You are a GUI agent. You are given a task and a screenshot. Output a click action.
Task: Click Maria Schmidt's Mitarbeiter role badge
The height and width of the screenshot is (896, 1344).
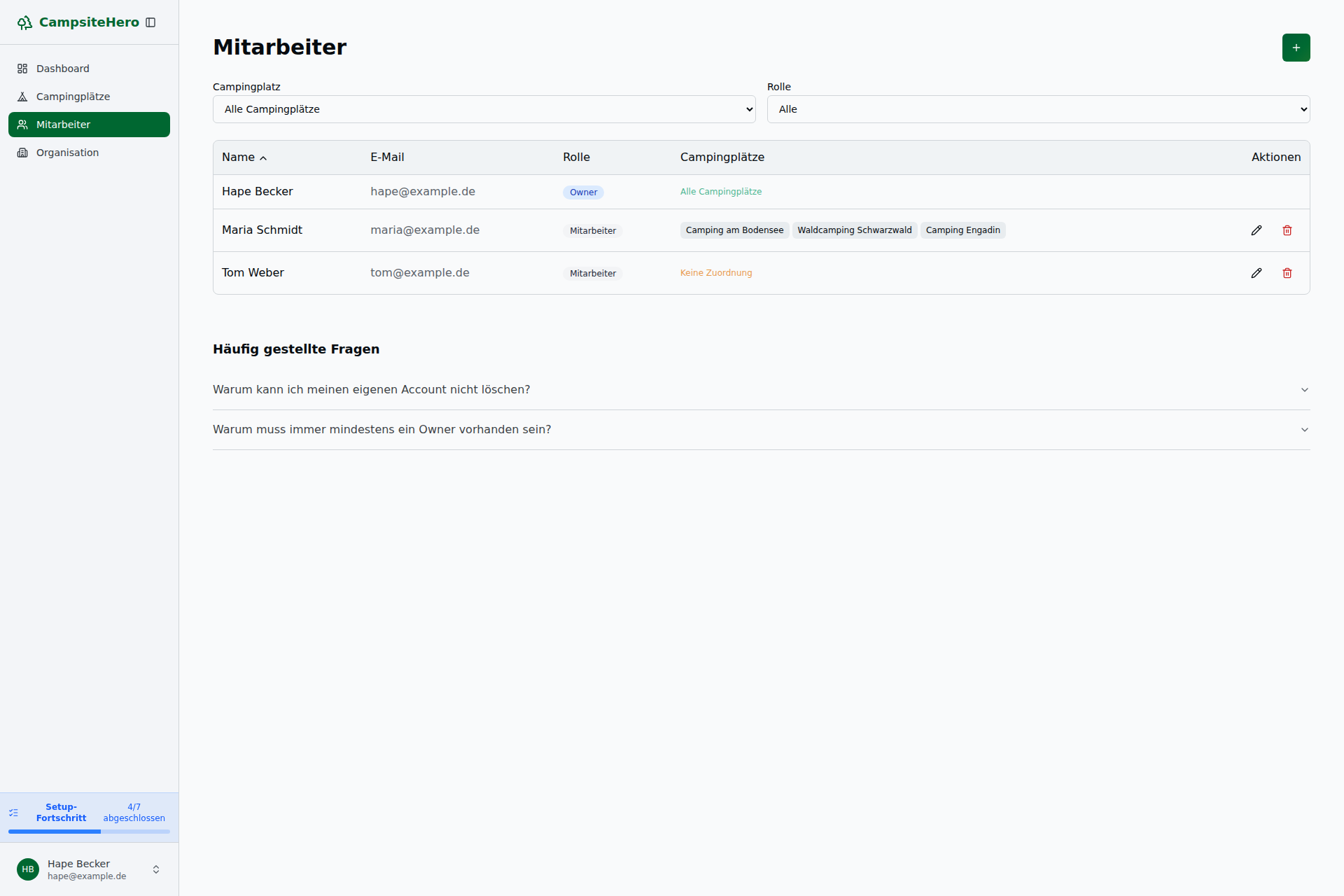click(x=593, y=231)
